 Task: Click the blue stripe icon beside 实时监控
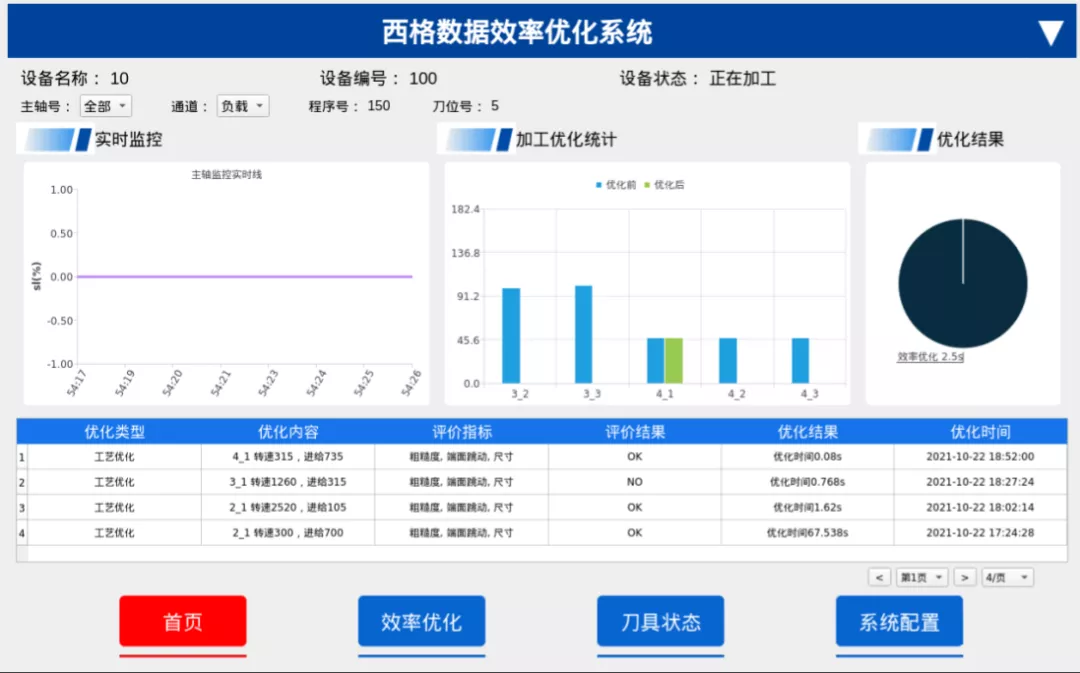(58, 139)
